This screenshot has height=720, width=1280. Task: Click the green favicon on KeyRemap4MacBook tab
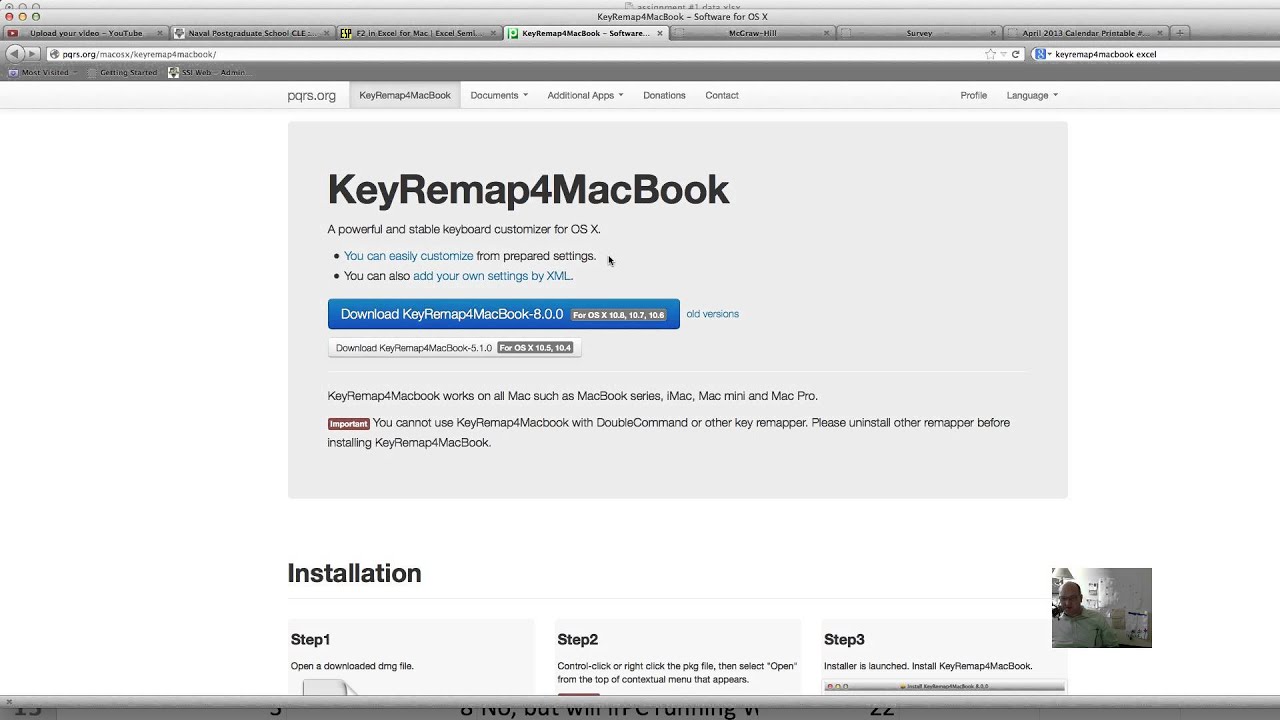(513, 33)
